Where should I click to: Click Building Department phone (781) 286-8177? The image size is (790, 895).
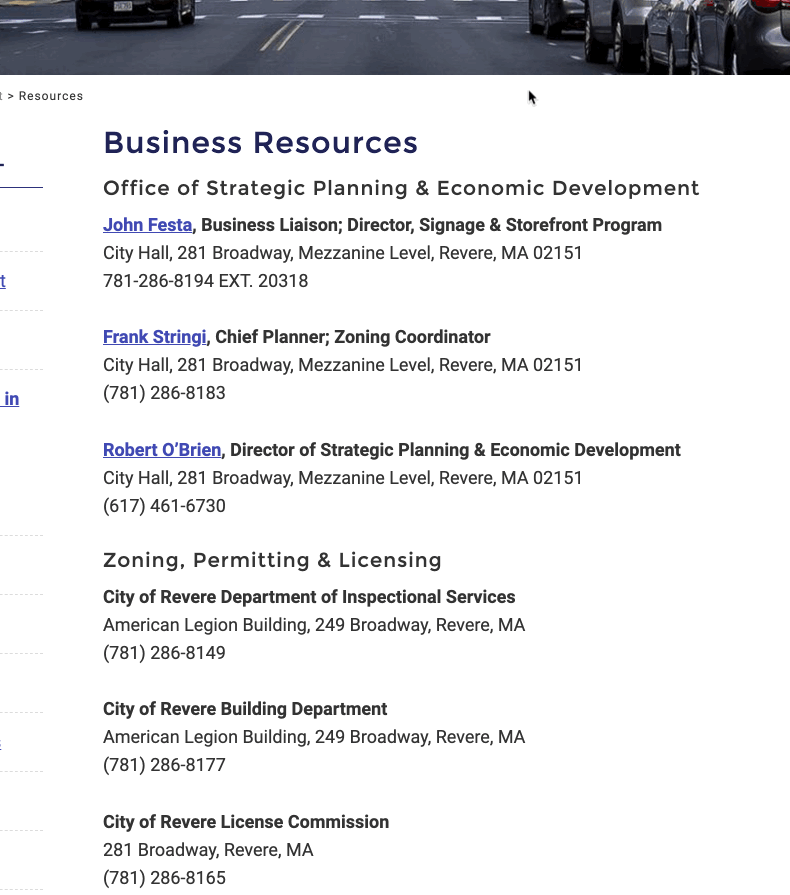164,765
